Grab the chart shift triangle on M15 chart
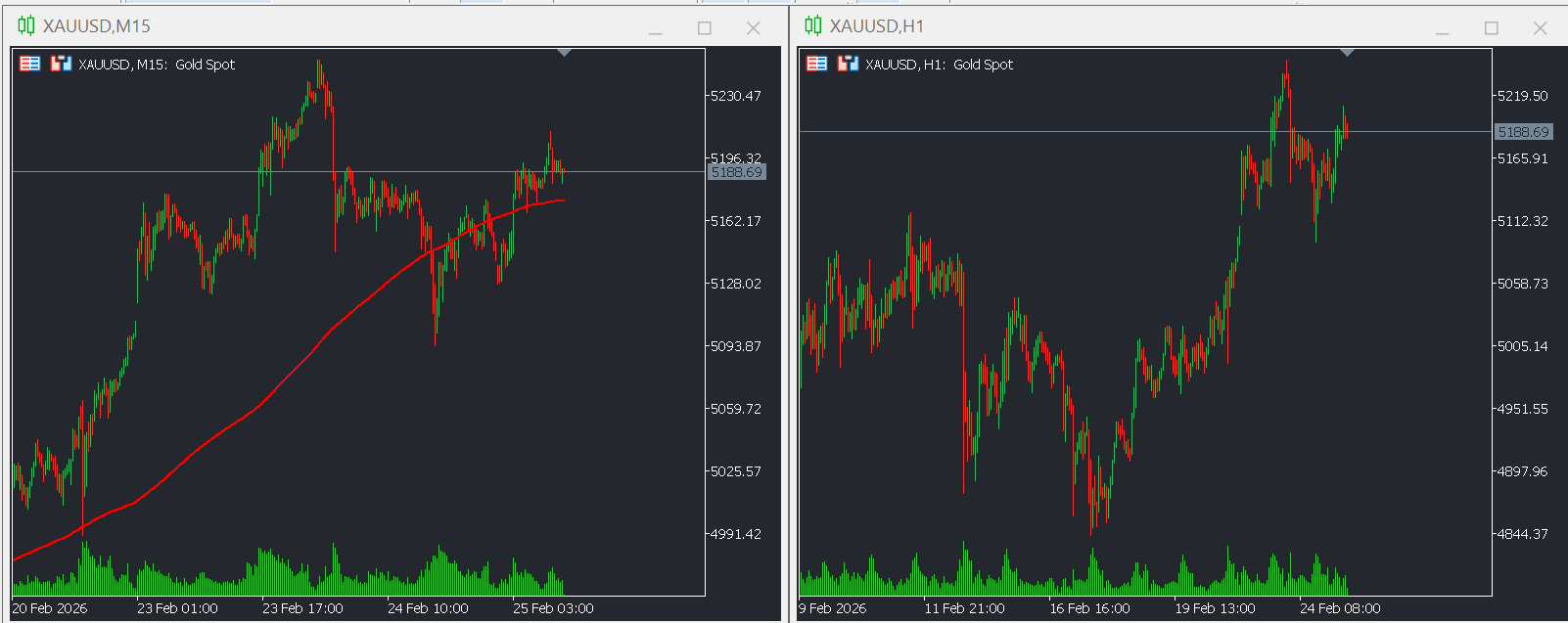This screenshot has height=623, width=1568. [x=565, y=53]
